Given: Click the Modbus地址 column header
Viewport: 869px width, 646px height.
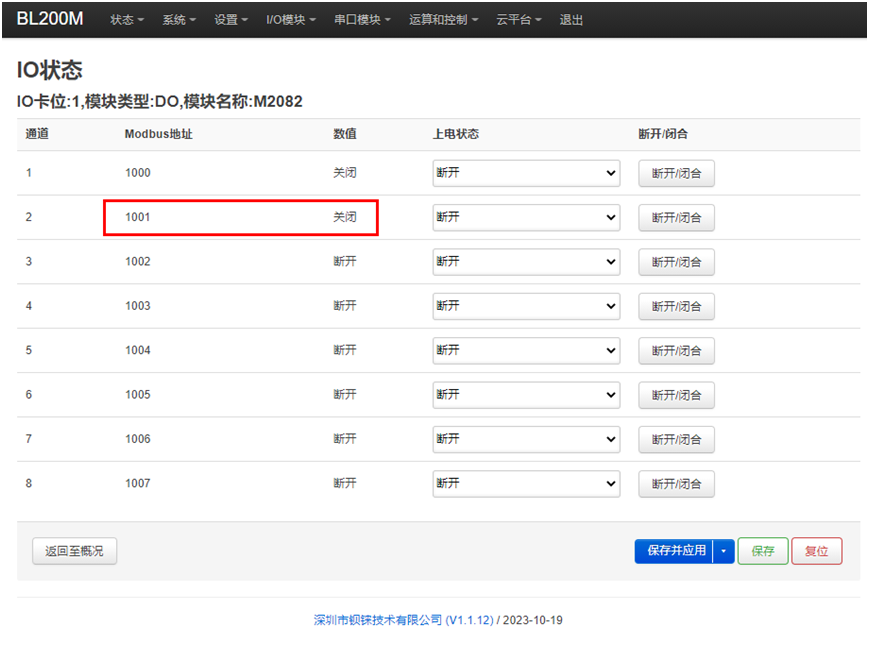Looking at the screenshot, I should (x=159, y=134).
